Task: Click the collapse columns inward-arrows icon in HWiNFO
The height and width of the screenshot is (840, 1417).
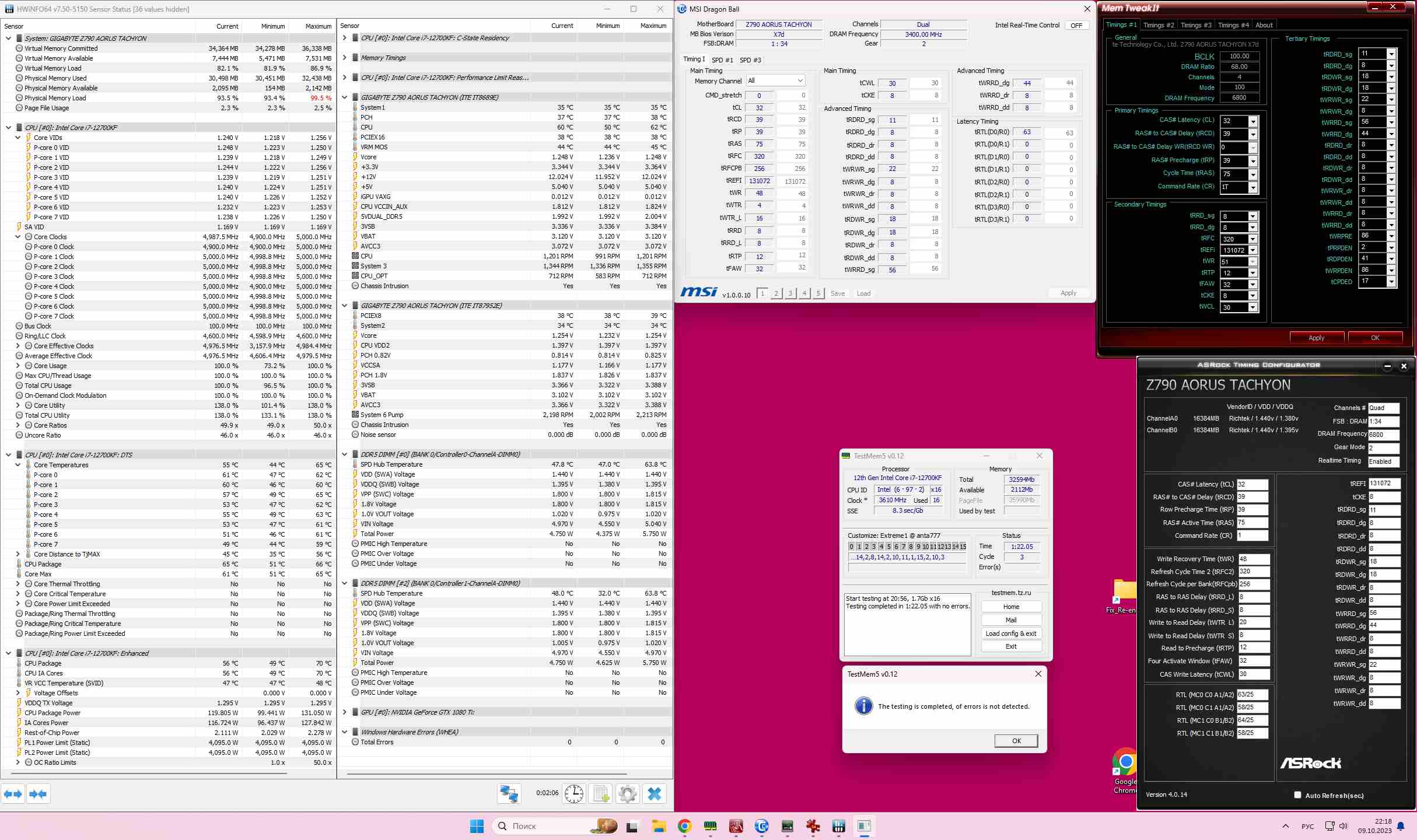Action: 38,794
